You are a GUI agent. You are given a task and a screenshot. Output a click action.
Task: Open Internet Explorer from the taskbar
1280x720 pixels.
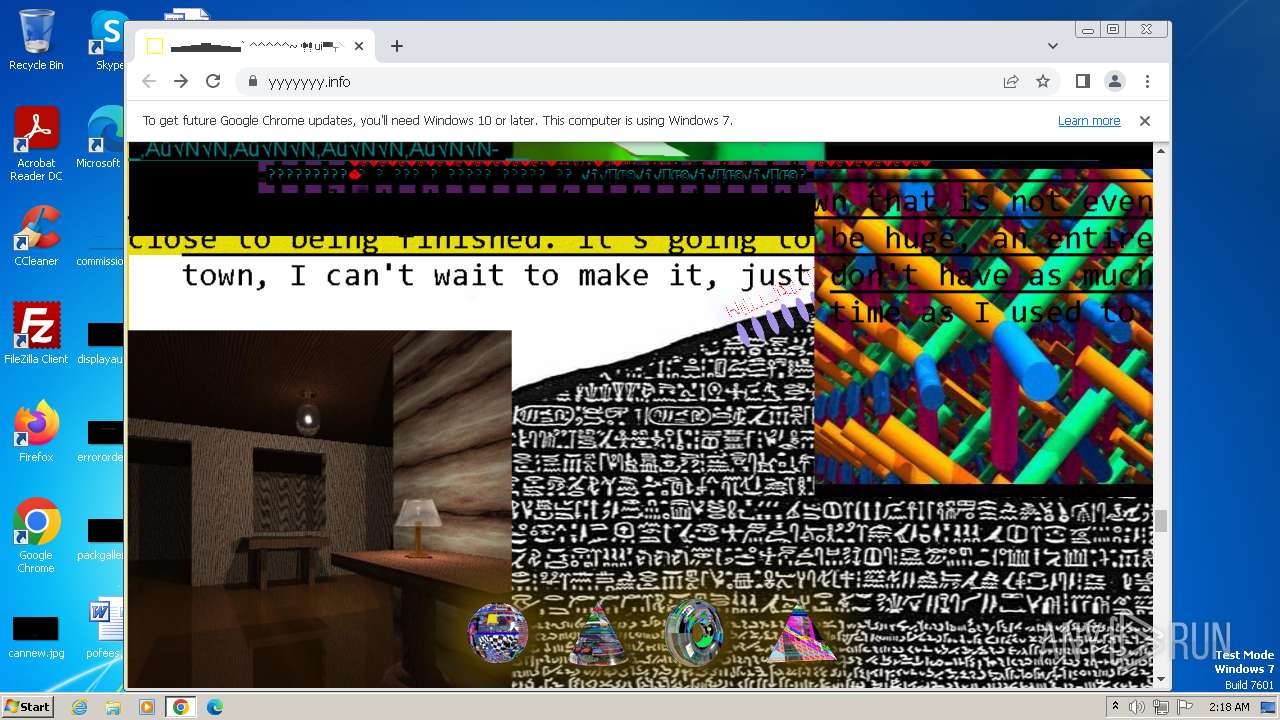click(80, 707)
